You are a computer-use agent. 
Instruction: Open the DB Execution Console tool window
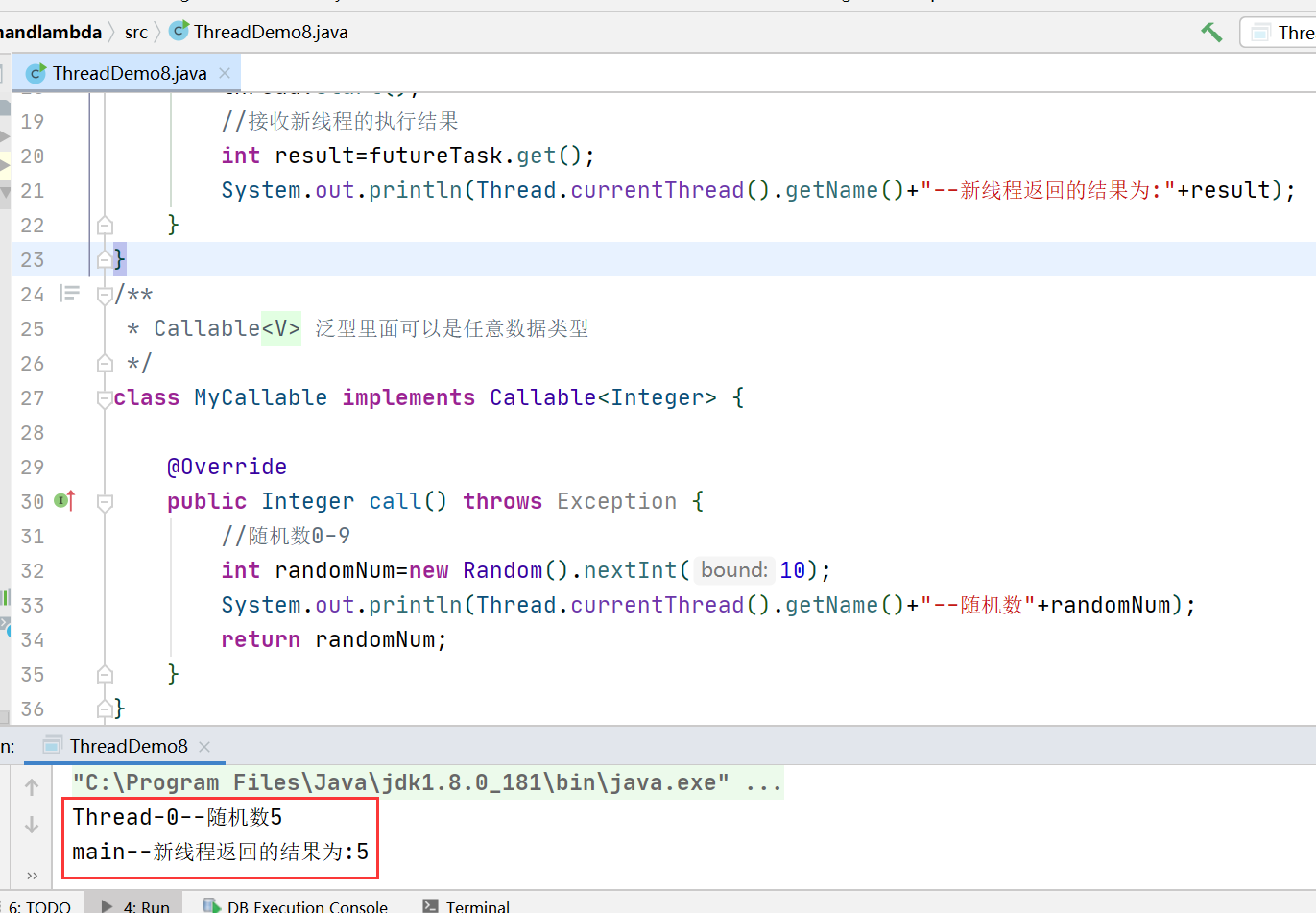click(x=296, y=906)
